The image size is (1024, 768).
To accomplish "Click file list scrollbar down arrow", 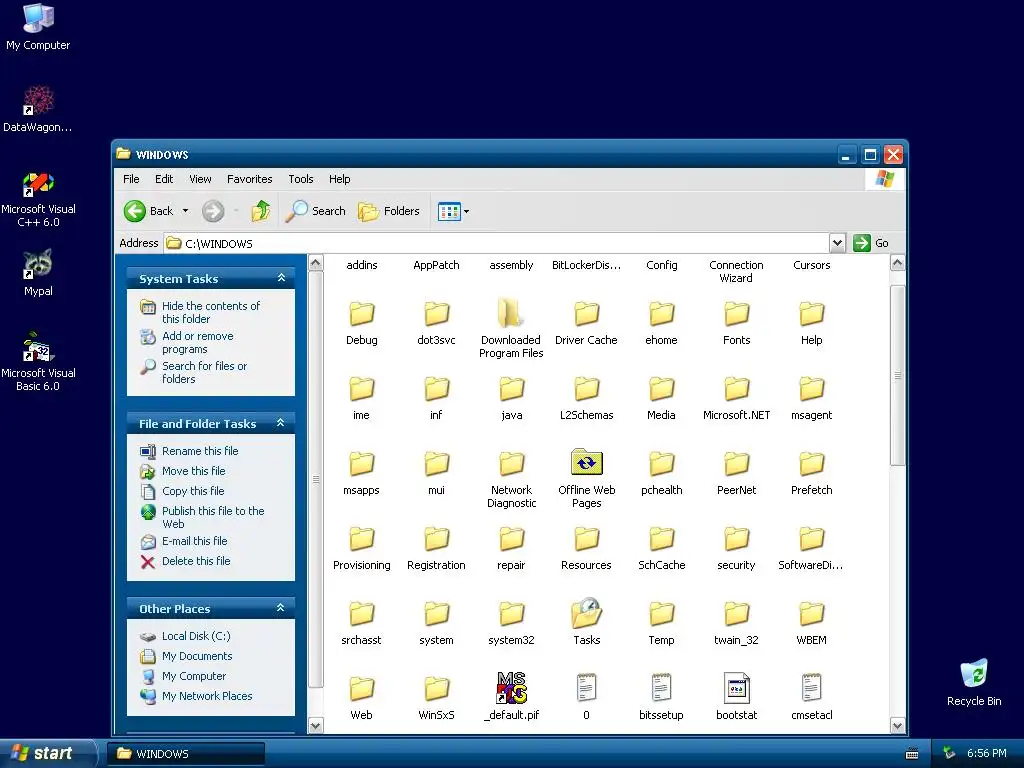I will (x=897, y=725).
